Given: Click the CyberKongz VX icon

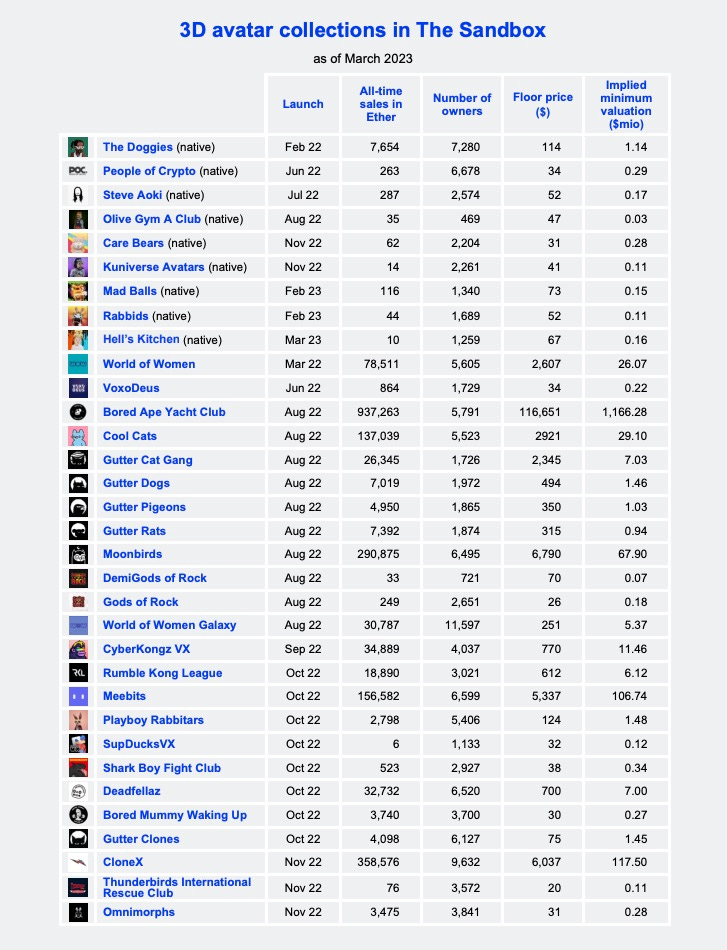Looking at the screenshot, I should click(78, 649).
